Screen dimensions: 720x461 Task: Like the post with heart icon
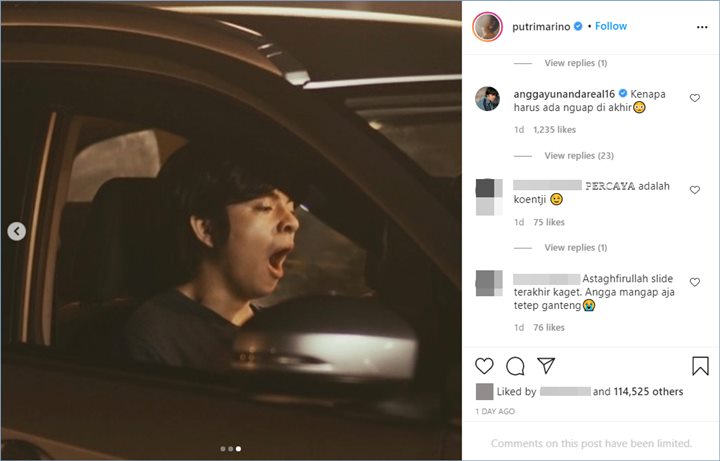pyautogui.click(x=484, y=366)
